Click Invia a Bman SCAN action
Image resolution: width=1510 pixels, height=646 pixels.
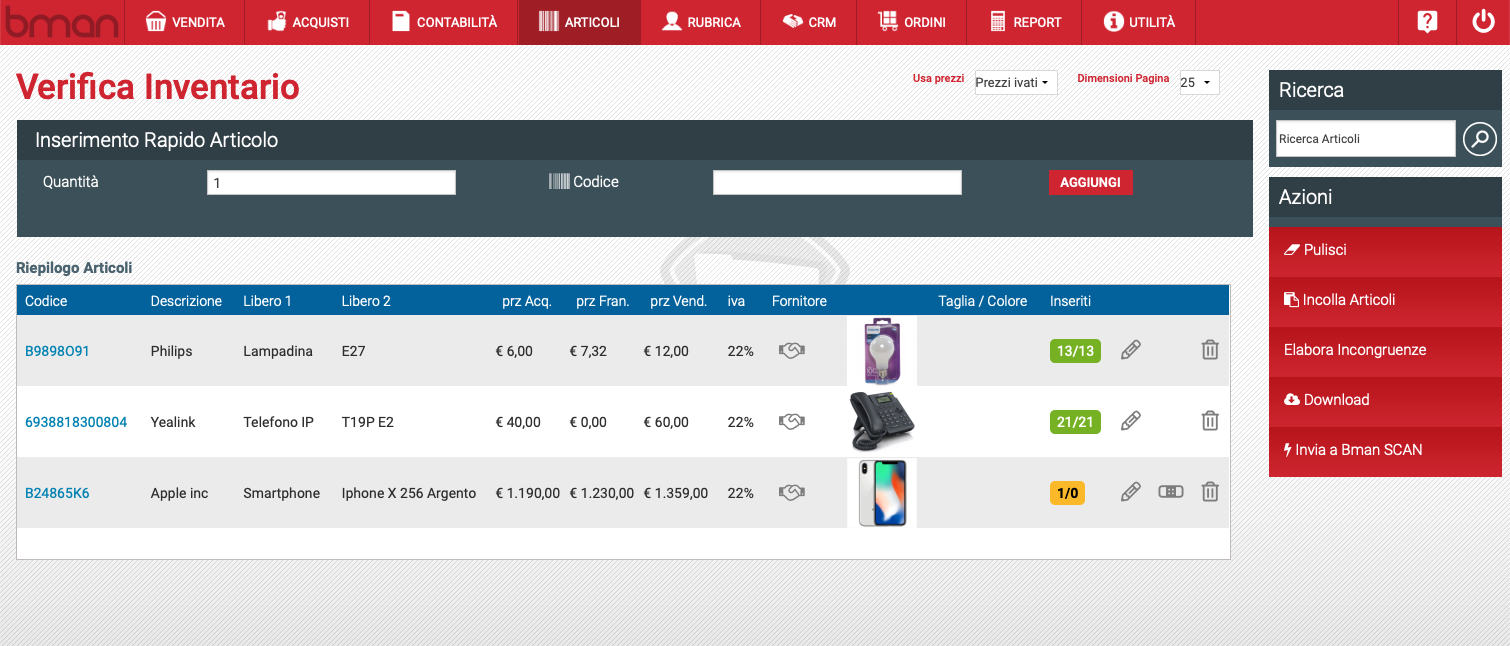pyautogui.click(x=1385, y=450)
